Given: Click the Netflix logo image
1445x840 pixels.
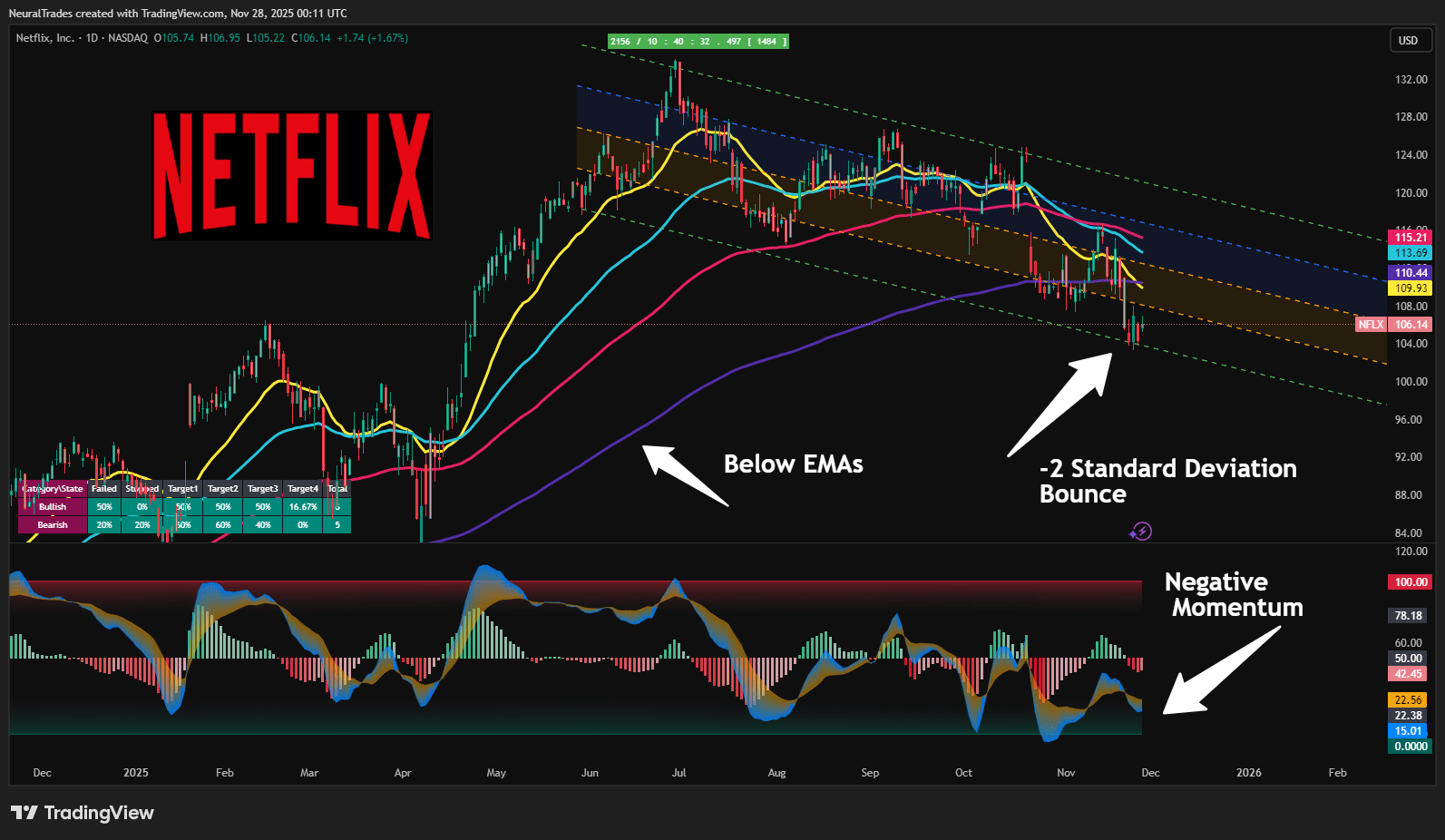Looking at the screenshot, I should pyautogui.click(x=291, y=175).
